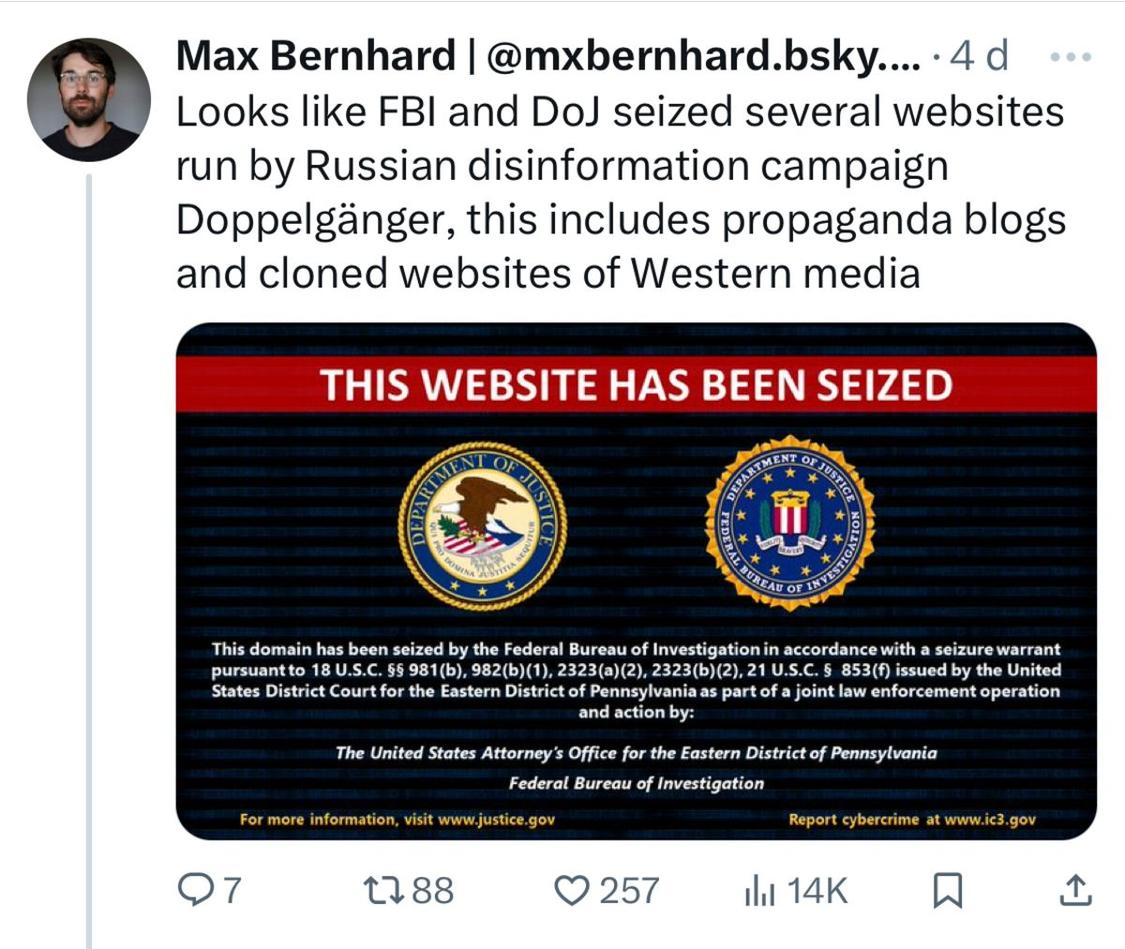The width and height of the screenshot is (1125, 949).
Task: Click the www.justice.gov text in the image
Action: 497,820
